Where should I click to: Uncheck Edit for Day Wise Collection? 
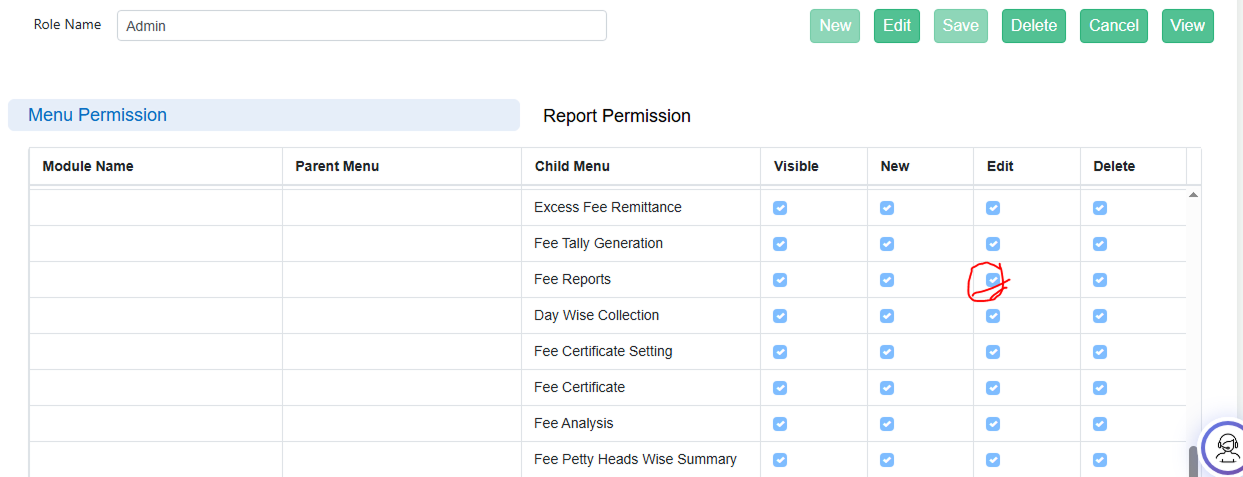(x=993, y=316)
